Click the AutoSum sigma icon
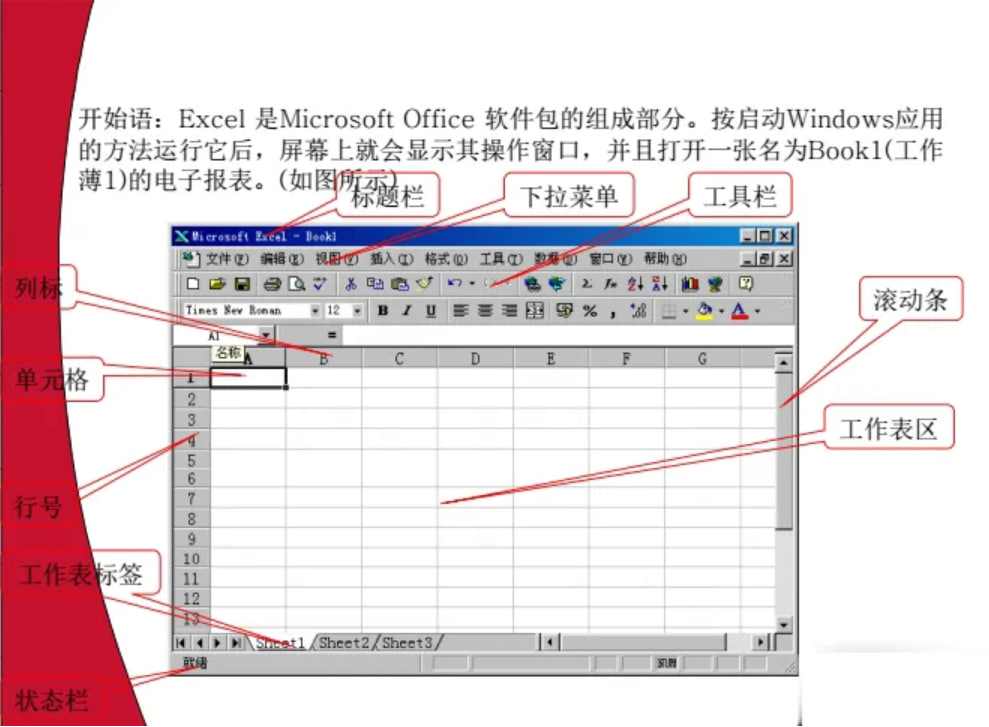The width and height of the screenshot is (989, 727). click(588, 285)
